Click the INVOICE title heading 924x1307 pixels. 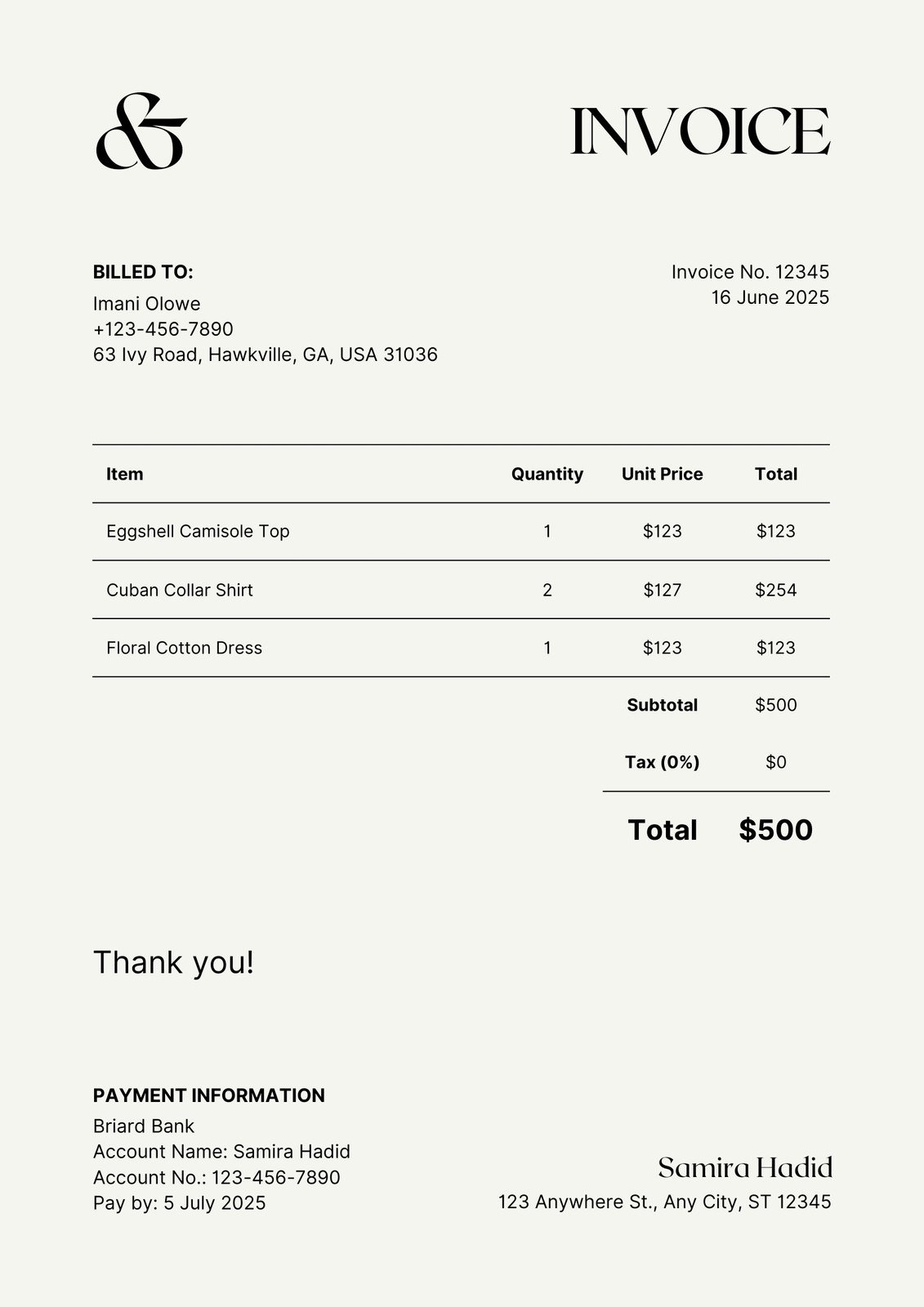point(699,132)
